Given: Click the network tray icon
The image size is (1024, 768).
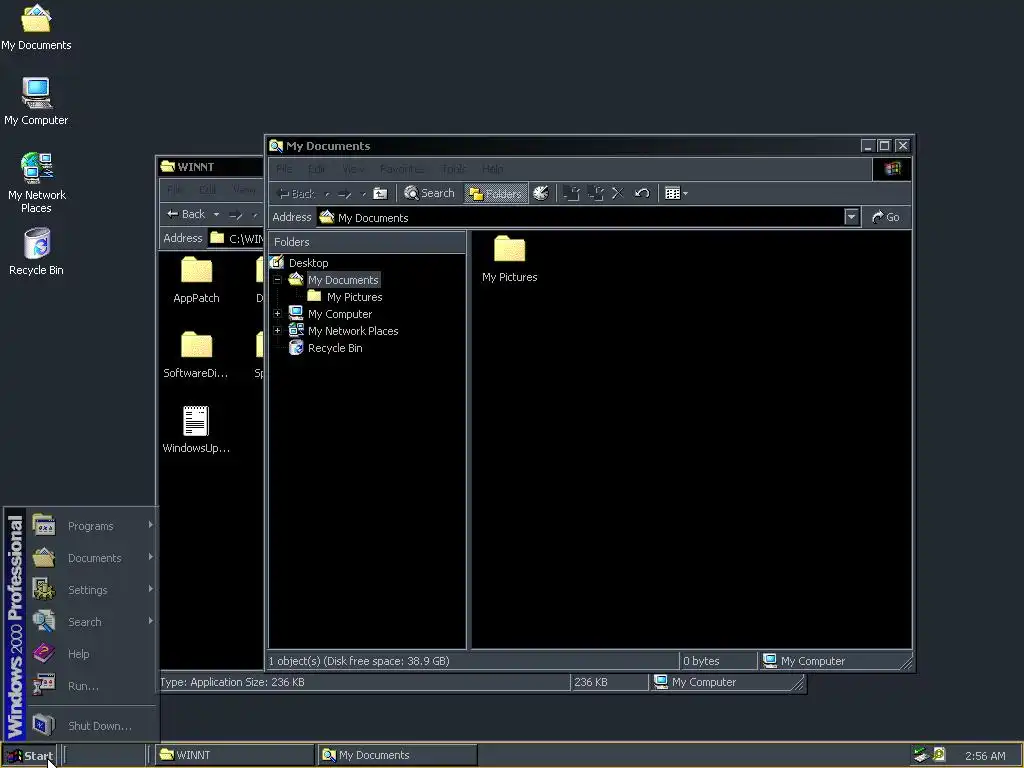Looking at the screenshot, I should click(921, 755).
